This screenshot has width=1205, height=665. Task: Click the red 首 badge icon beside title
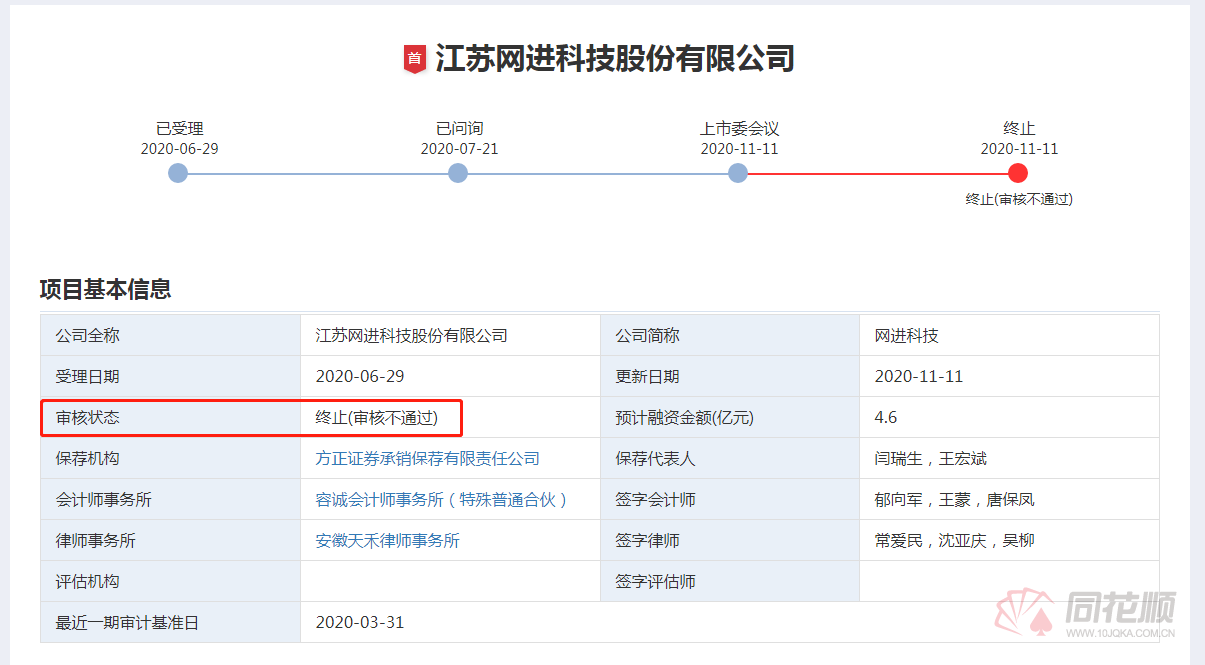pos(414,59)
